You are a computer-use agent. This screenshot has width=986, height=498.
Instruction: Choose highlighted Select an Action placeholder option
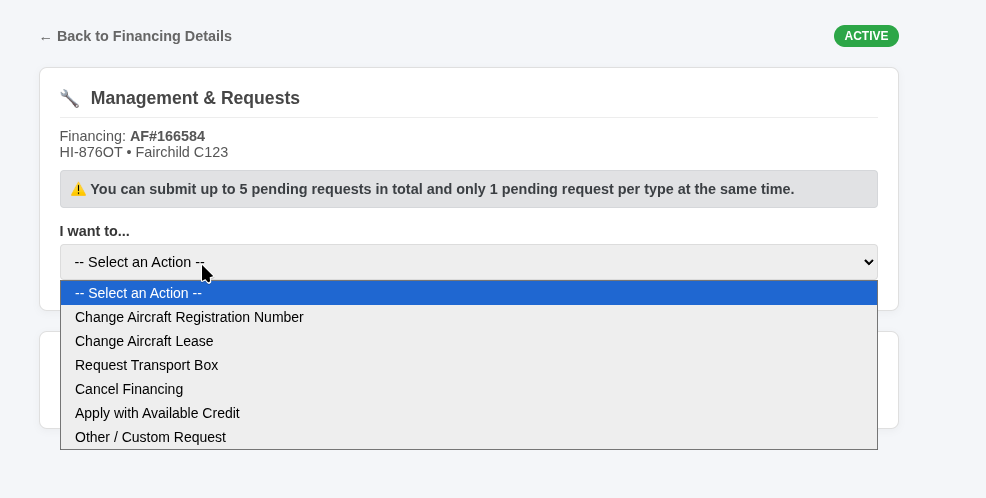tap(468, 293)
